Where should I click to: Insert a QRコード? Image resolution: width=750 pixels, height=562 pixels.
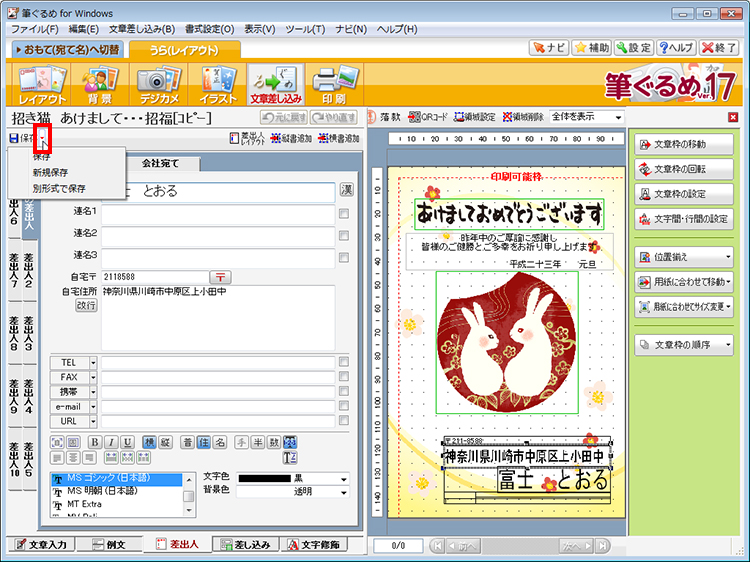pos(428,117)
